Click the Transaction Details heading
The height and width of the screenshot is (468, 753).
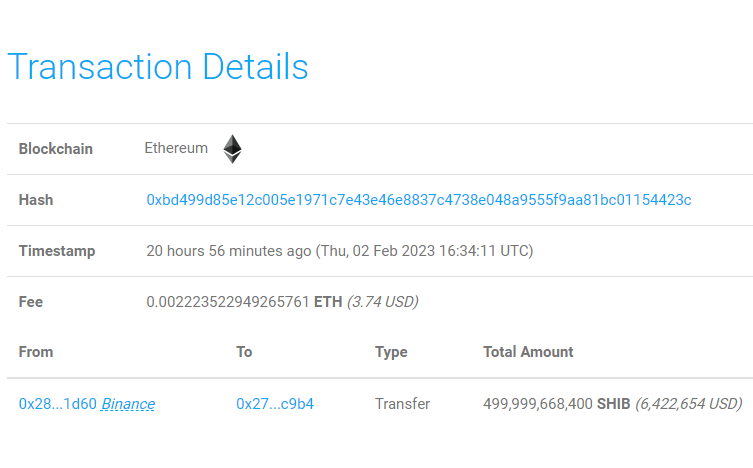pyautogui.click(x=158, y=67)
